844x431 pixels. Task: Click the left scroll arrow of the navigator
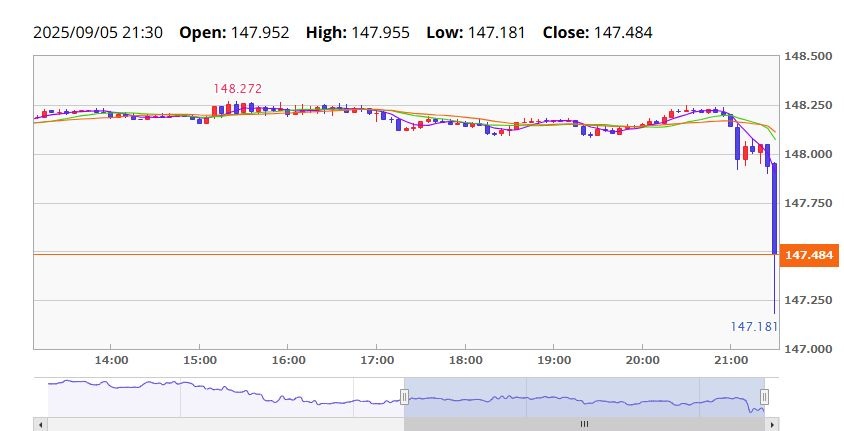(x=41, y=424)
